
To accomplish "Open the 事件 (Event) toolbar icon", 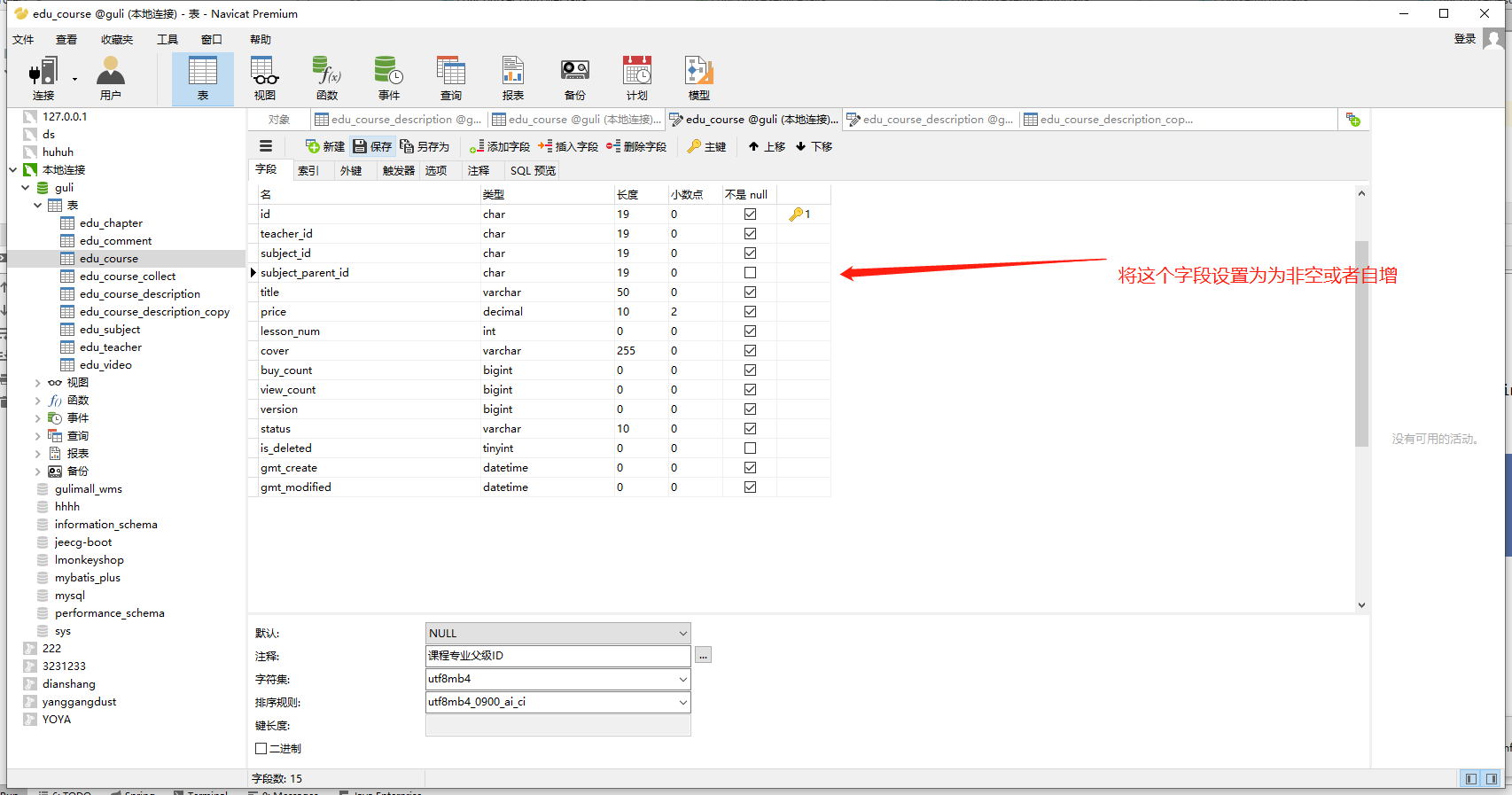I will pos(389,79).
